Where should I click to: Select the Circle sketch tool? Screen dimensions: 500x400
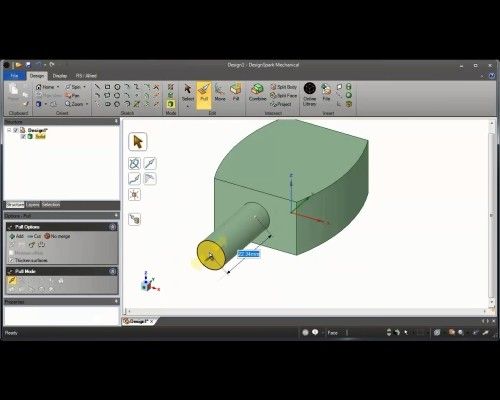117,87
